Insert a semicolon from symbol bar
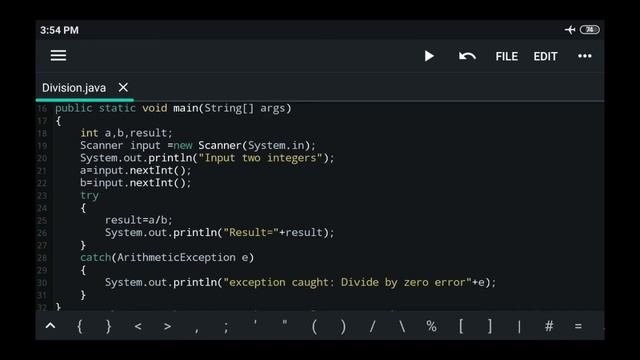 (x=226, y=327)
